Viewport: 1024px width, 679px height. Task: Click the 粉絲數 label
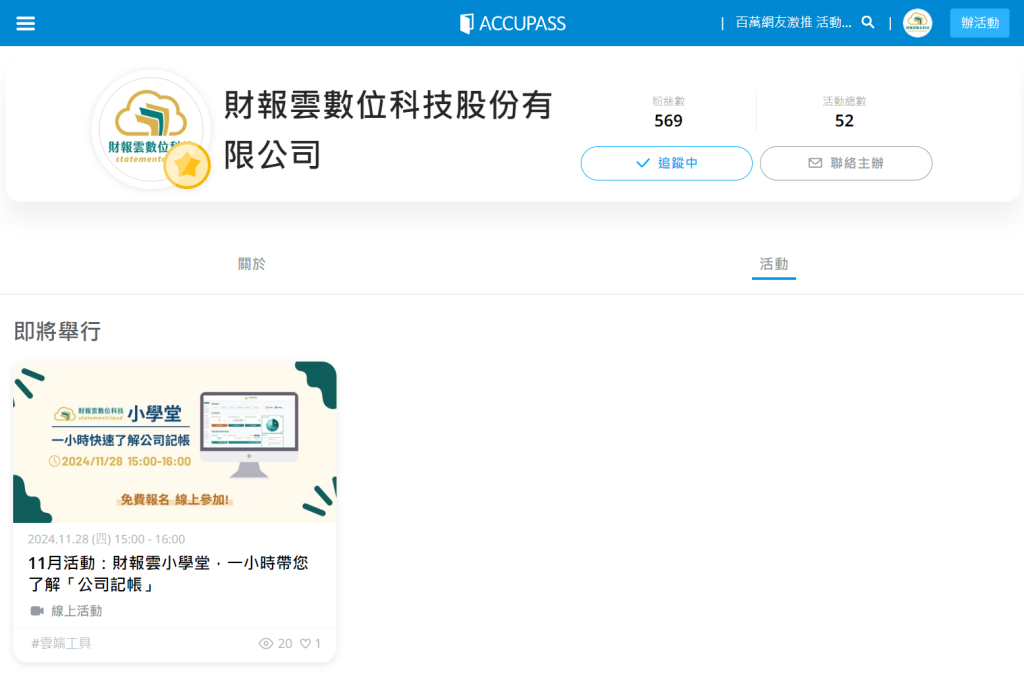click(668, 101)
